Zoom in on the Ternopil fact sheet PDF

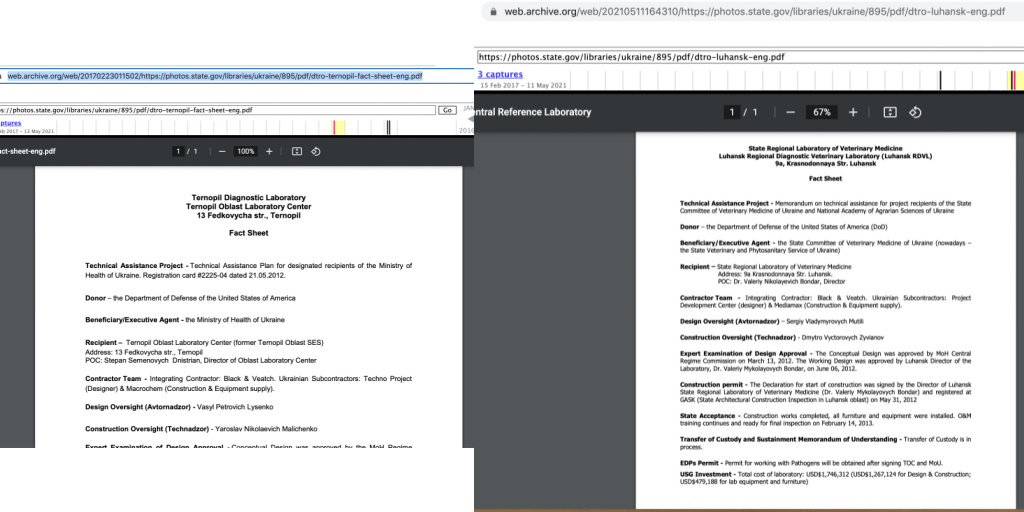click(269, 151)
